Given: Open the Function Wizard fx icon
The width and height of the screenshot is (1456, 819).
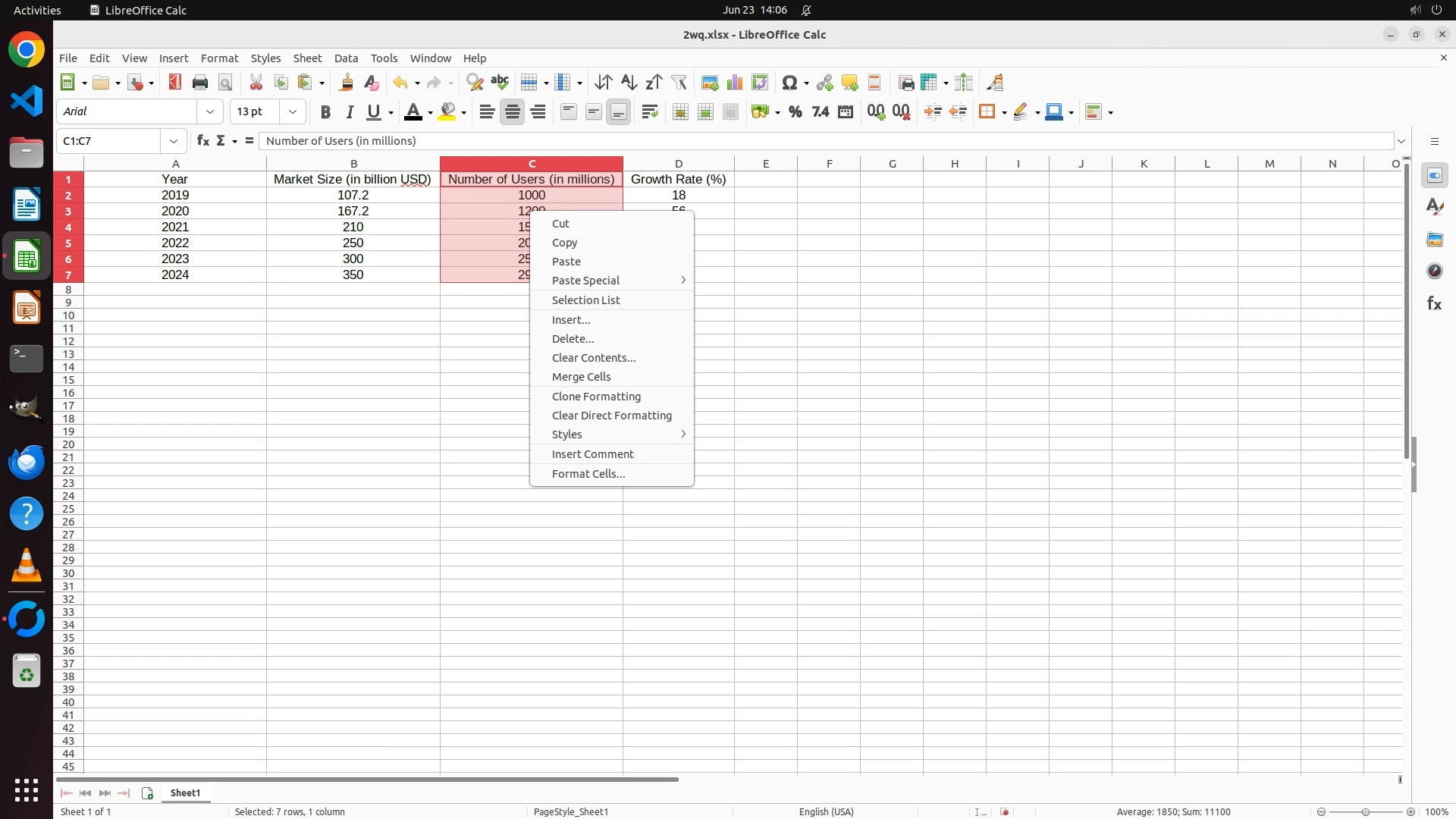Looking at the screenshot, I should click(x=202, y=141).
